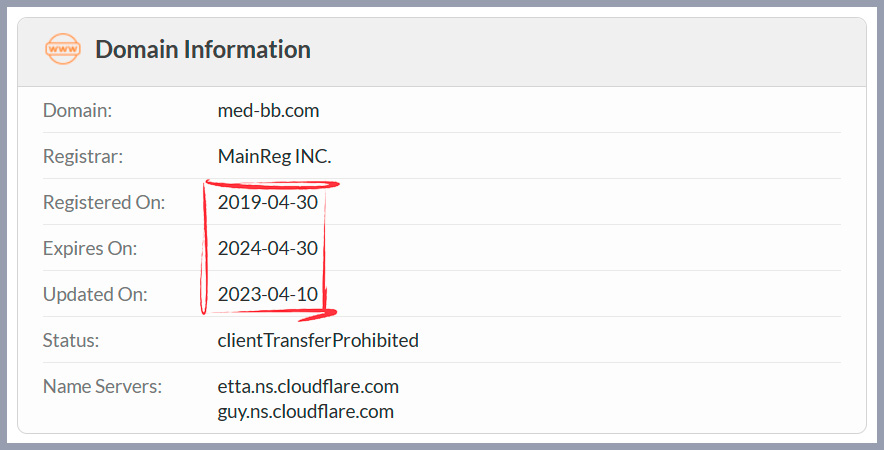The height and width of the screenshot is (450, 884).
Task: Click the red box's top edge
Action: pyautogui.click(x=272, y=184)
